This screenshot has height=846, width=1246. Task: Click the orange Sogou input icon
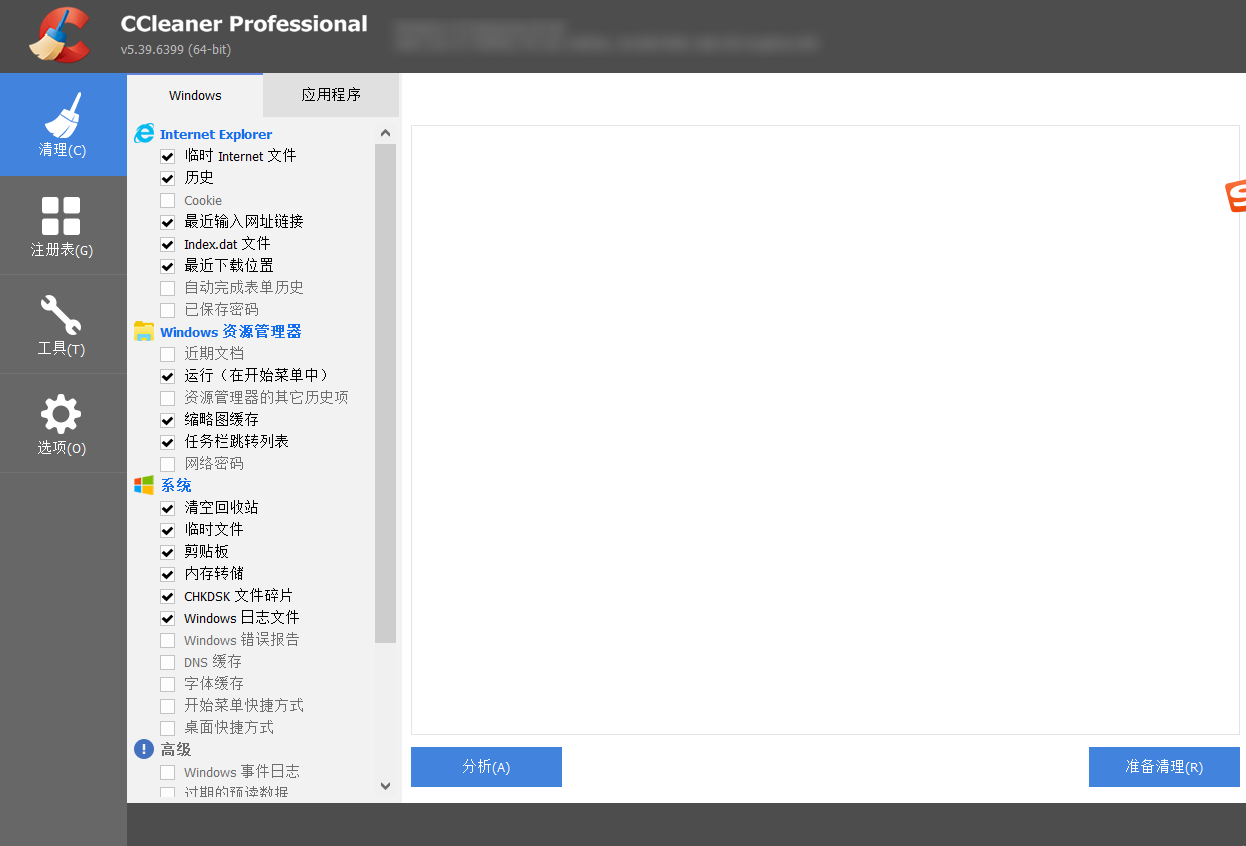point(1236,197)
